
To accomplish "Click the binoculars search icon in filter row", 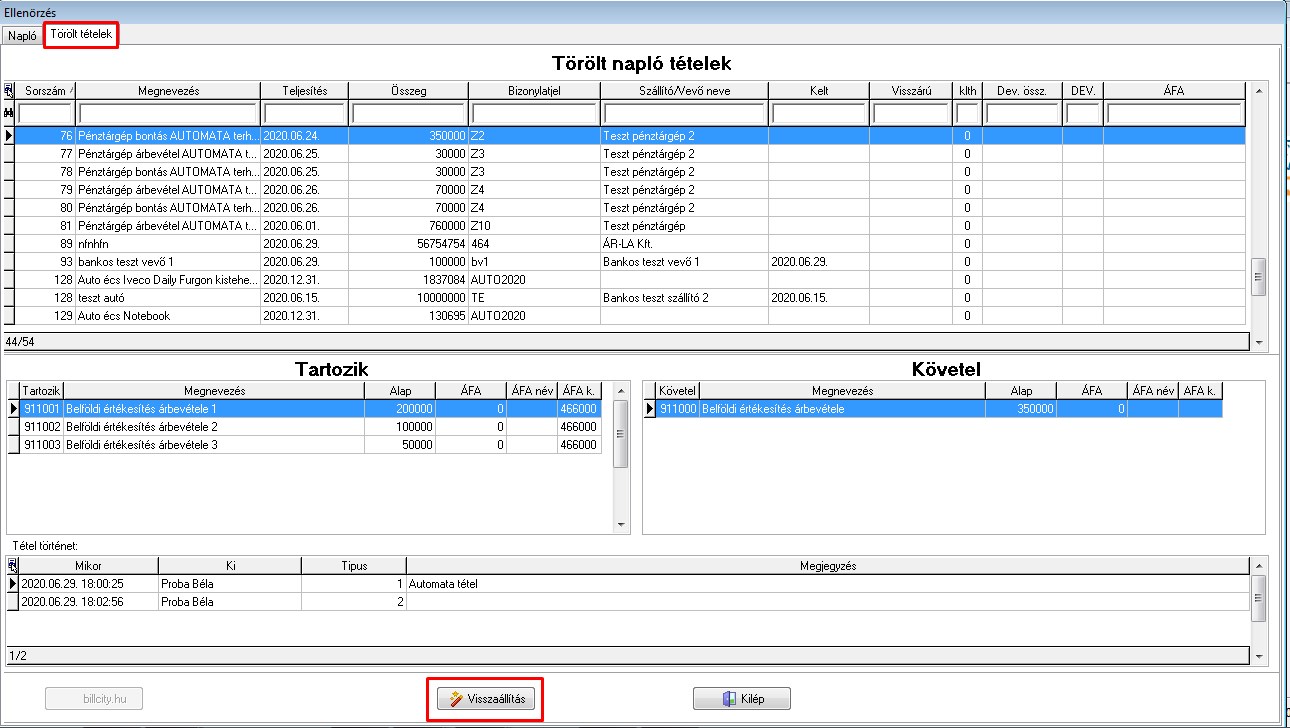I will coord(9,113).
